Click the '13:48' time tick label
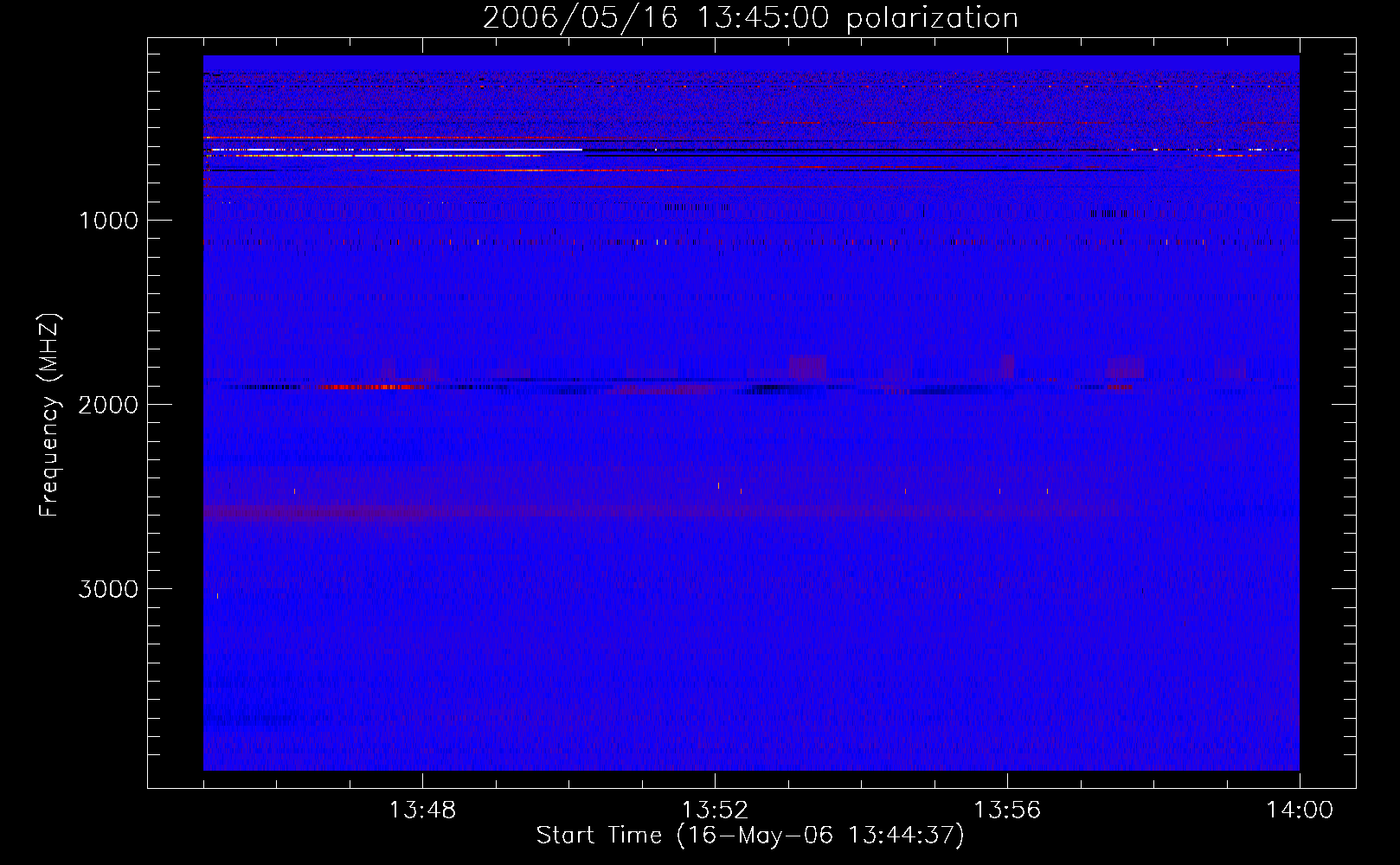Screen dimensions: 1400x865 tap(422, 811)
